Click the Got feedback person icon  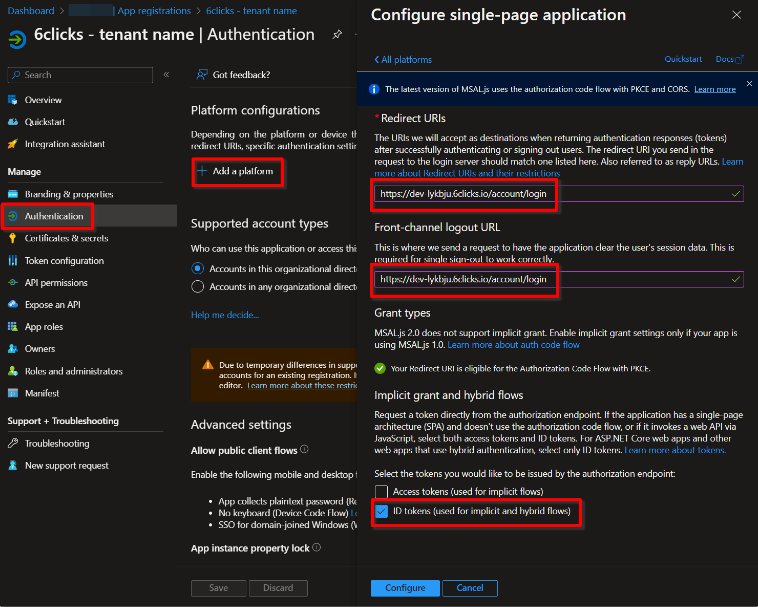pyautogui.click(x=202, y=74)
